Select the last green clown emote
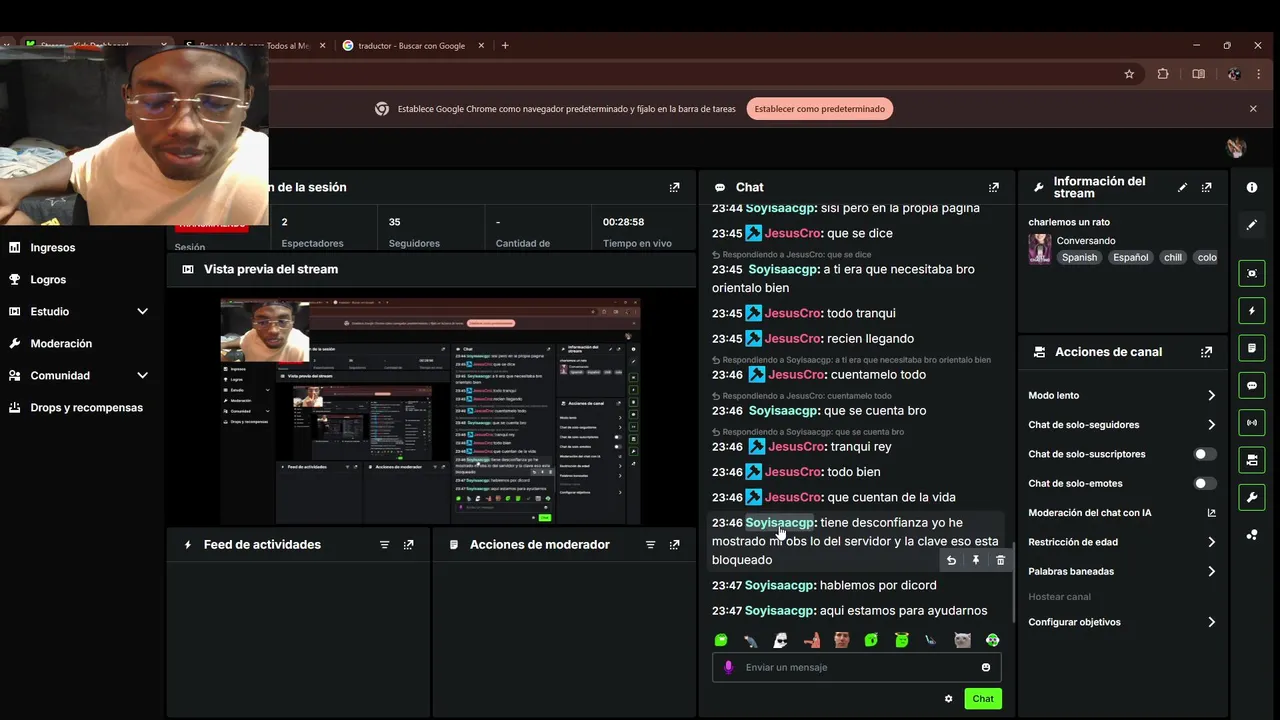Viewport: 1280px width, 720px height. 992,640
